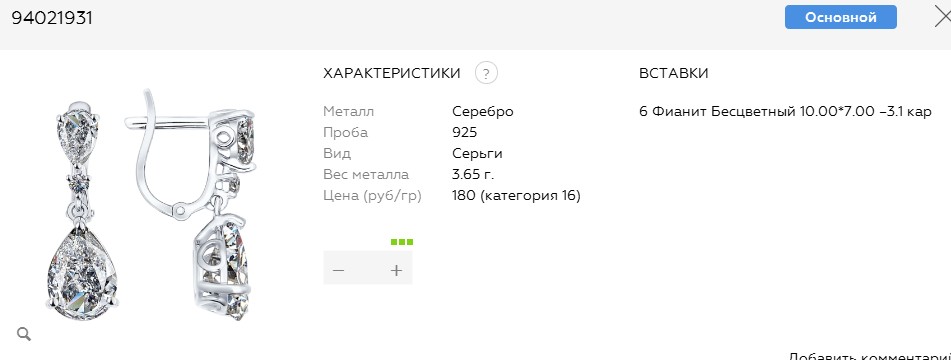
Task: Open the Добавить комментарий link
Action: tap(870, 355)
